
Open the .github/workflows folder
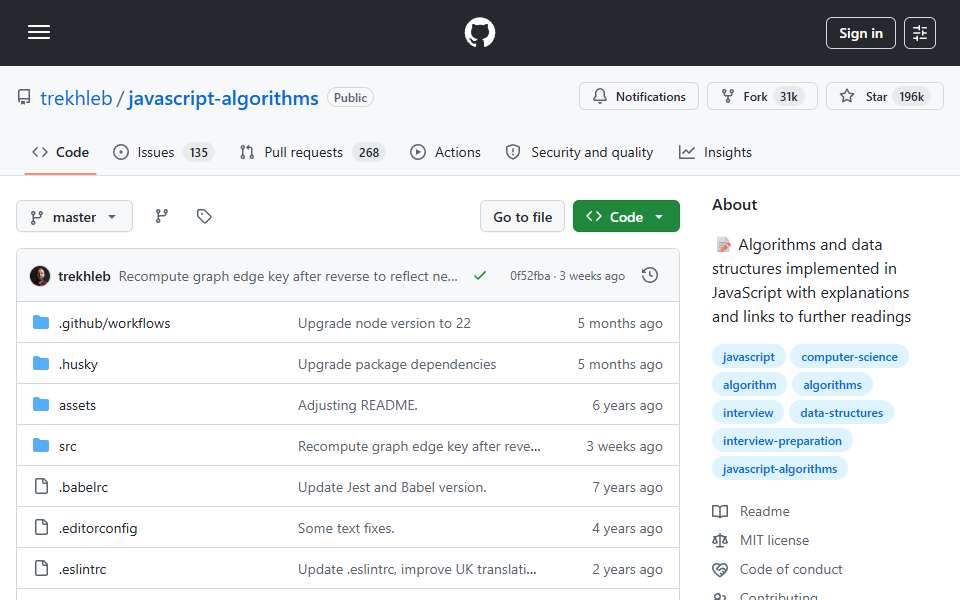(x=114, y=323)
